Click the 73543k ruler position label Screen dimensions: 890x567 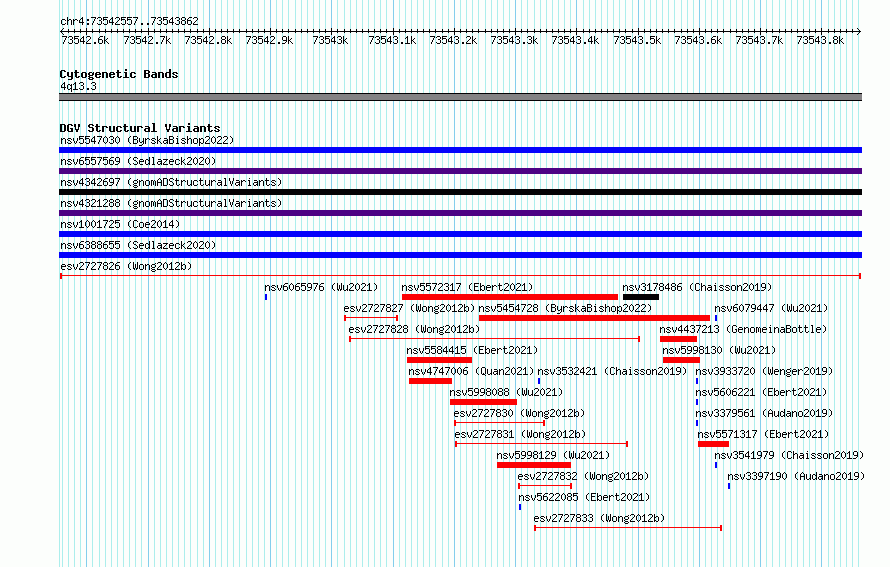[330, 40]
